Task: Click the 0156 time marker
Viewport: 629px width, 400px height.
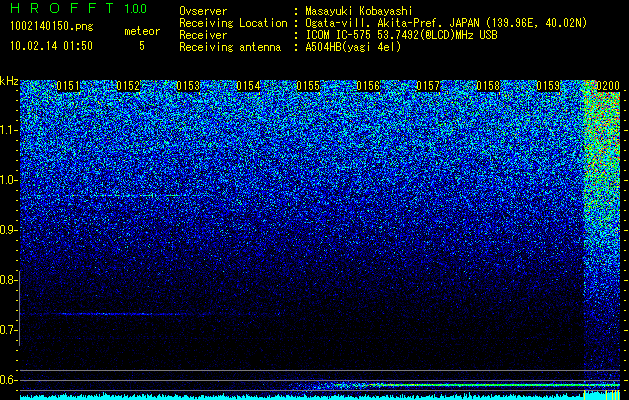Action: (x=368, y=86)
